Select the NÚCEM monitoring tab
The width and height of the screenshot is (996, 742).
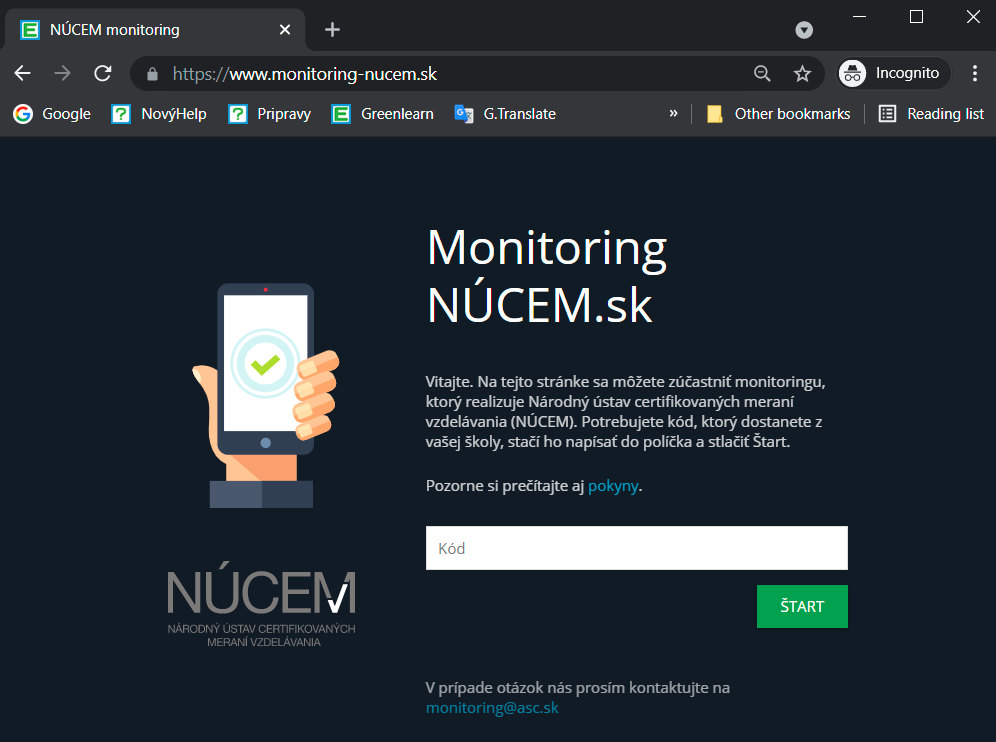click(156, 30)
